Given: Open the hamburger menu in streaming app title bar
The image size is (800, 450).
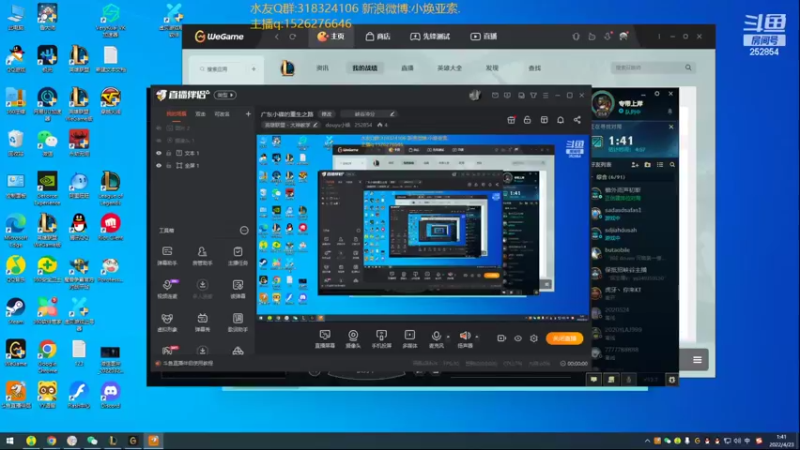Looking at the screenshot, I should pyautogui.click(x=545, y=95).
